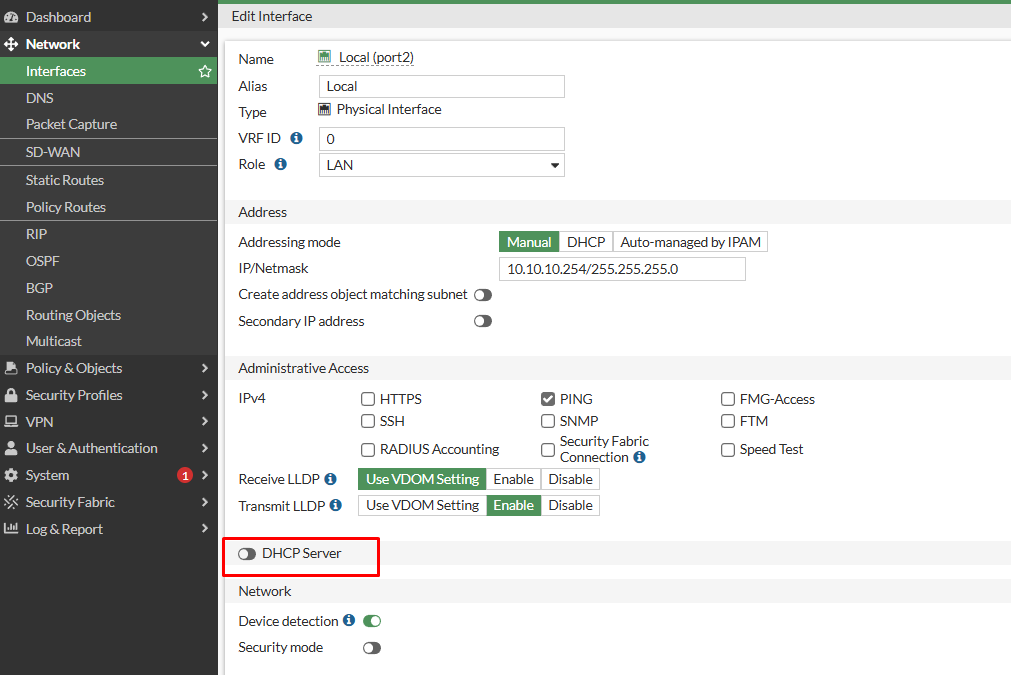Expand the VPN menu chevron
1011x675 pixels.
click(205, 422)
